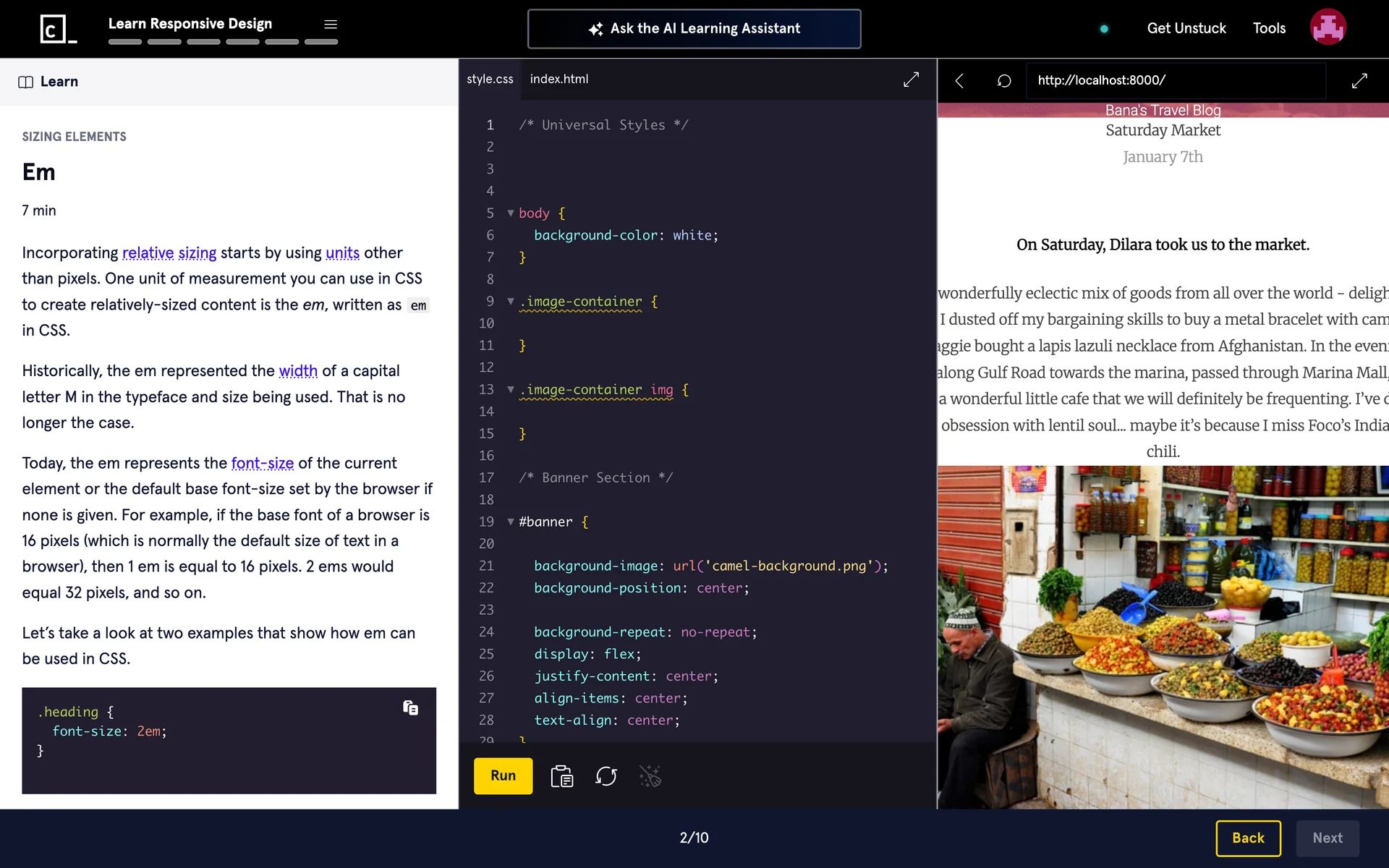Expand the code editor to fullscreen
Screen dimensions: 1389x868
pos(911,80)
